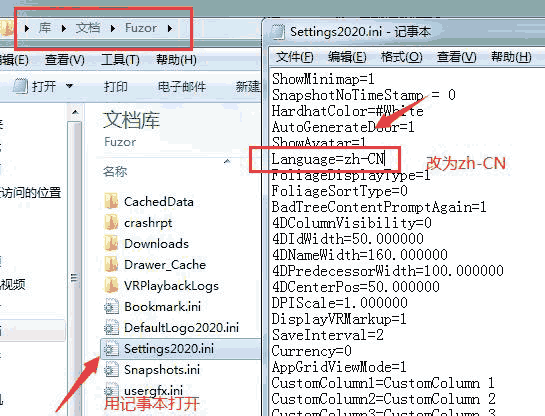Click the Snapshots.ini file icon
This screenshot has width=545, height=416.
111,369
